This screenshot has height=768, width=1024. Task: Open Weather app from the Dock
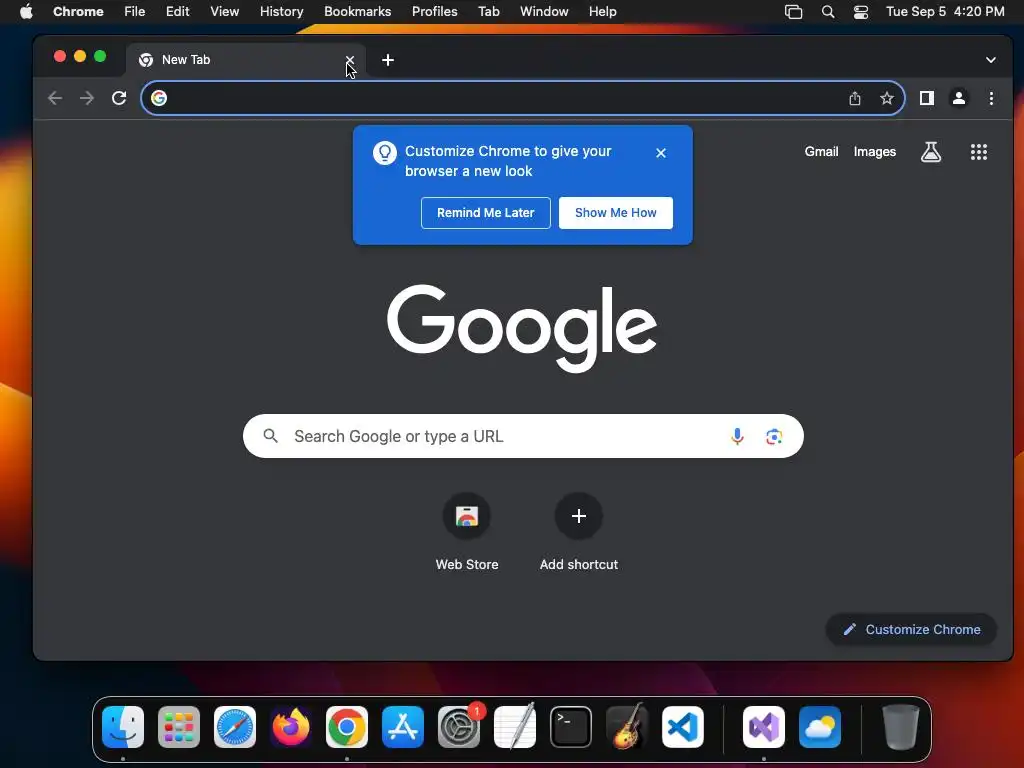(820, 727)
